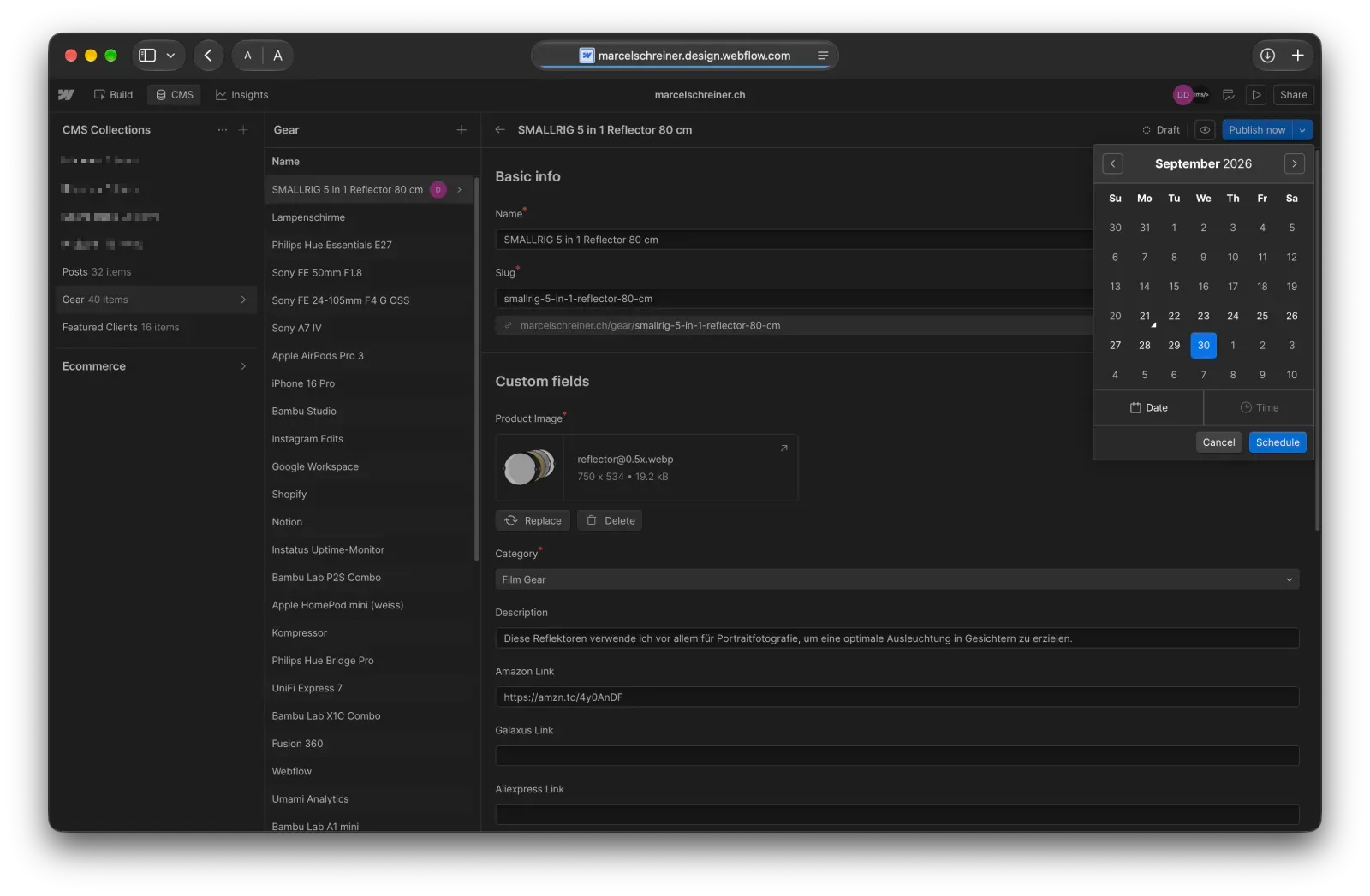Open the Safari sidebar dropdown chevron

pos(170,56)
